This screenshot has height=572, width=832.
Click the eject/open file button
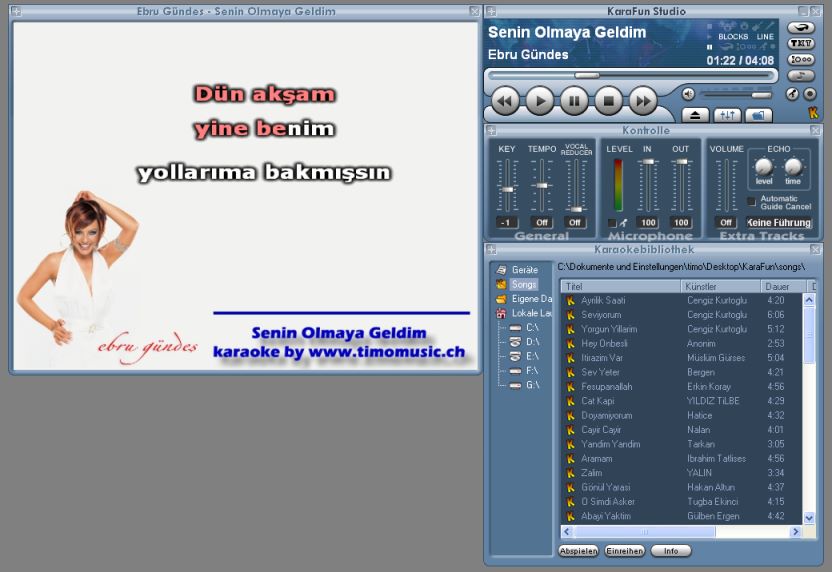click(x=695, y=115)
